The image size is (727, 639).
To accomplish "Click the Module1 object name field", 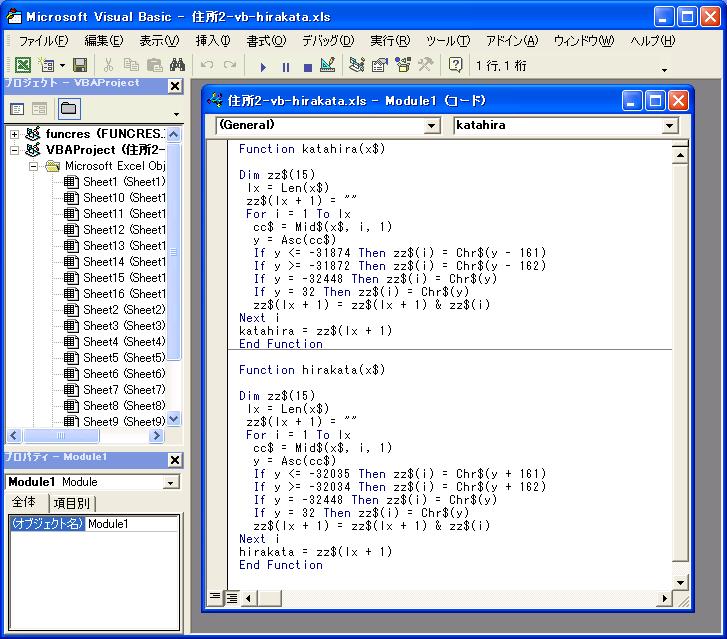I will click(x=133, y=524).
